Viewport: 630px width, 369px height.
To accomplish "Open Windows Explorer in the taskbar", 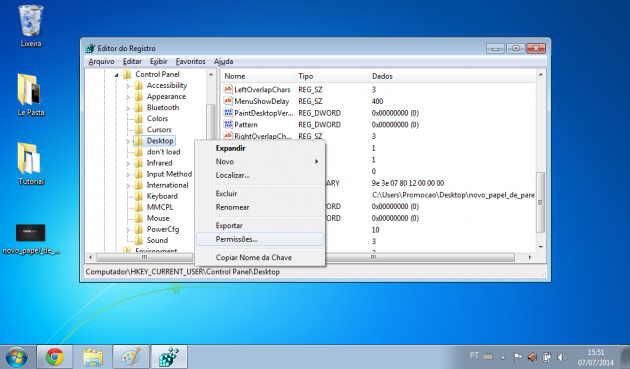I will click(x=93, y=357).
